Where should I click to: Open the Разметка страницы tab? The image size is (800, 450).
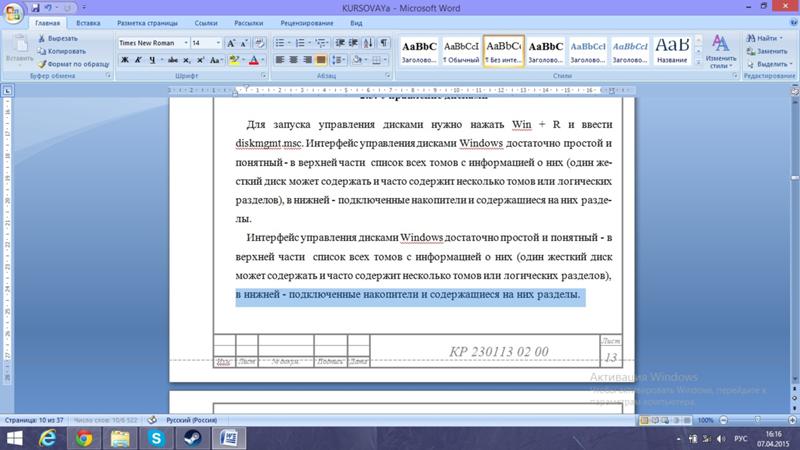(x=146, y=21)
